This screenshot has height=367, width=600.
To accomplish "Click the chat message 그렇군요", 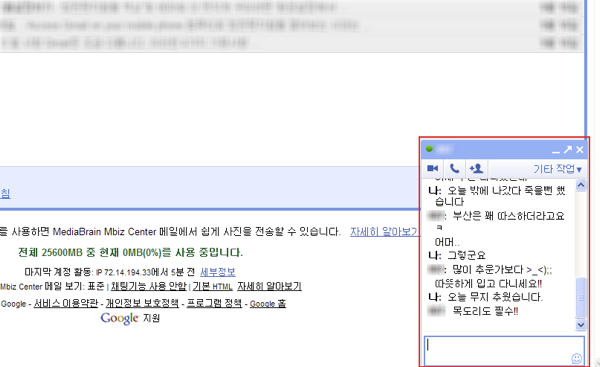I will (x=466, y=255).
